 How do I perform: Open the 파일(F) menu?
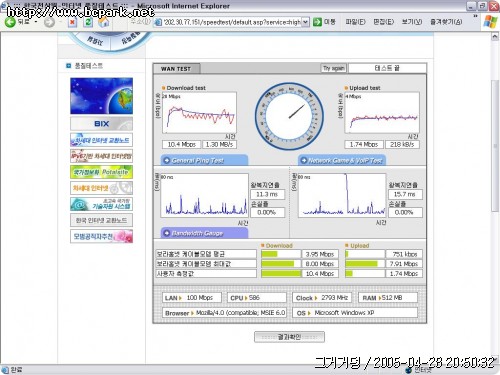pos(355,22)
